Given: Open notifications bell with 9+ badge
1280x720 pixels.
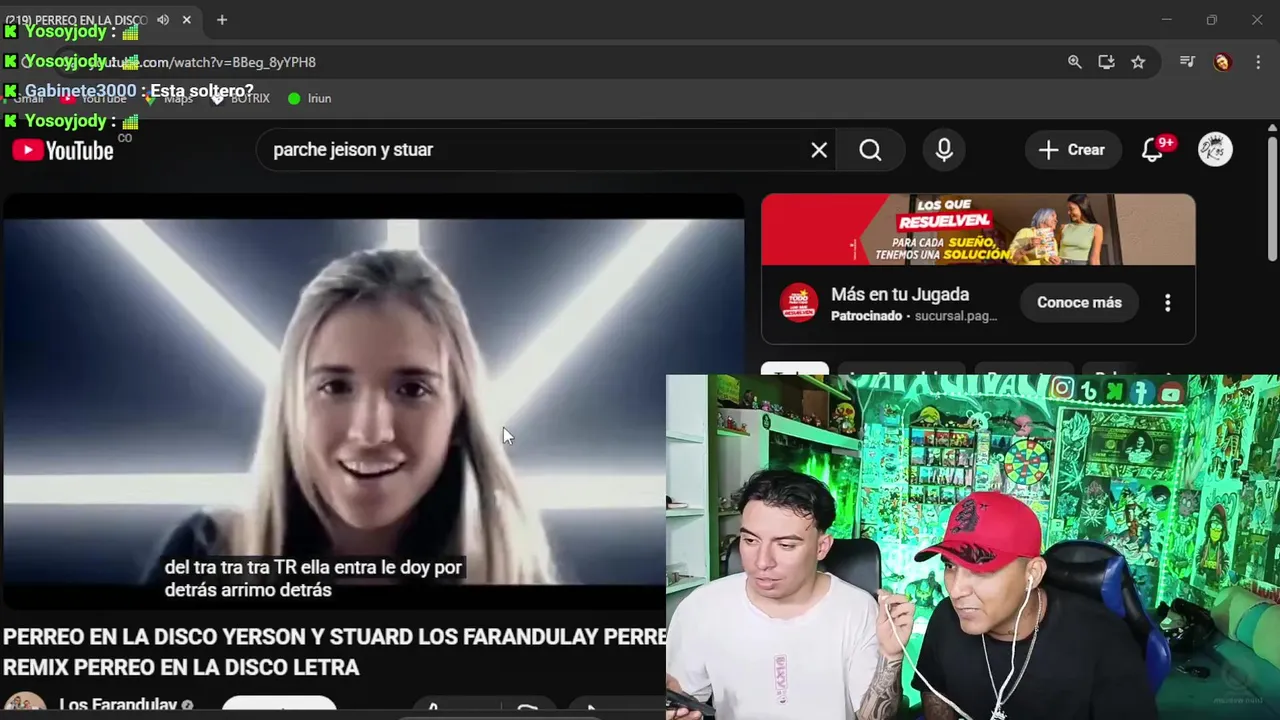Looking at the screenshot, I should [x=1153, y=150].
